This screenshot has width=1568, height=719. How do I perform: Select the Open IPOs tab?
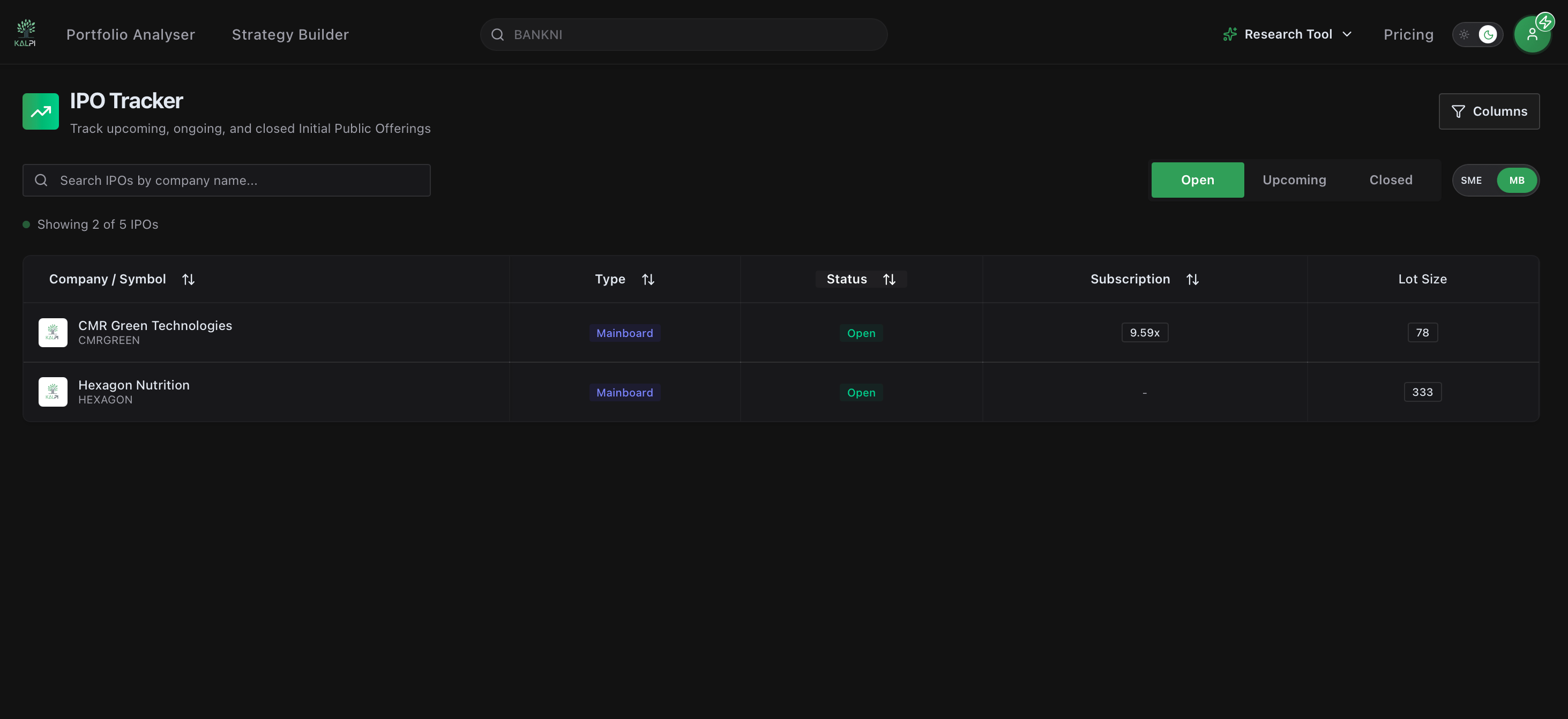(x=1197, y=180)
